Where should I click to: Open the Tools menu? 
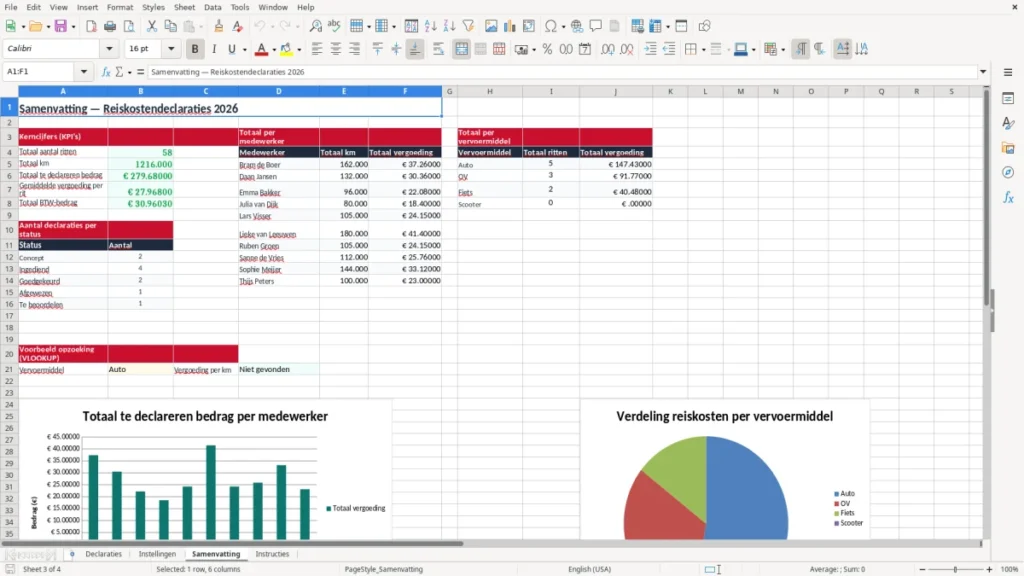pos(240,7)
